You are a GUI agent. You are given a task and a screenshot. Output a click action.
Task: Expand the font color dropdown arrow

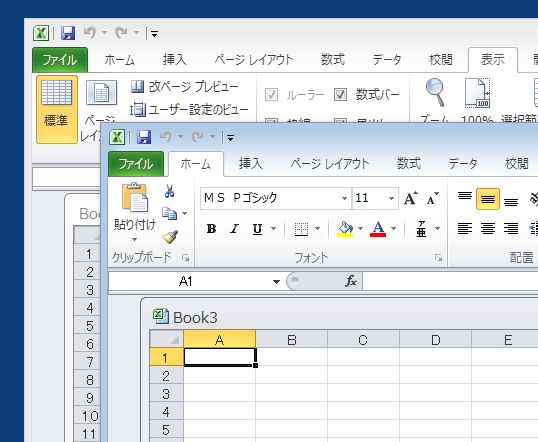click(x=393, y=229)
